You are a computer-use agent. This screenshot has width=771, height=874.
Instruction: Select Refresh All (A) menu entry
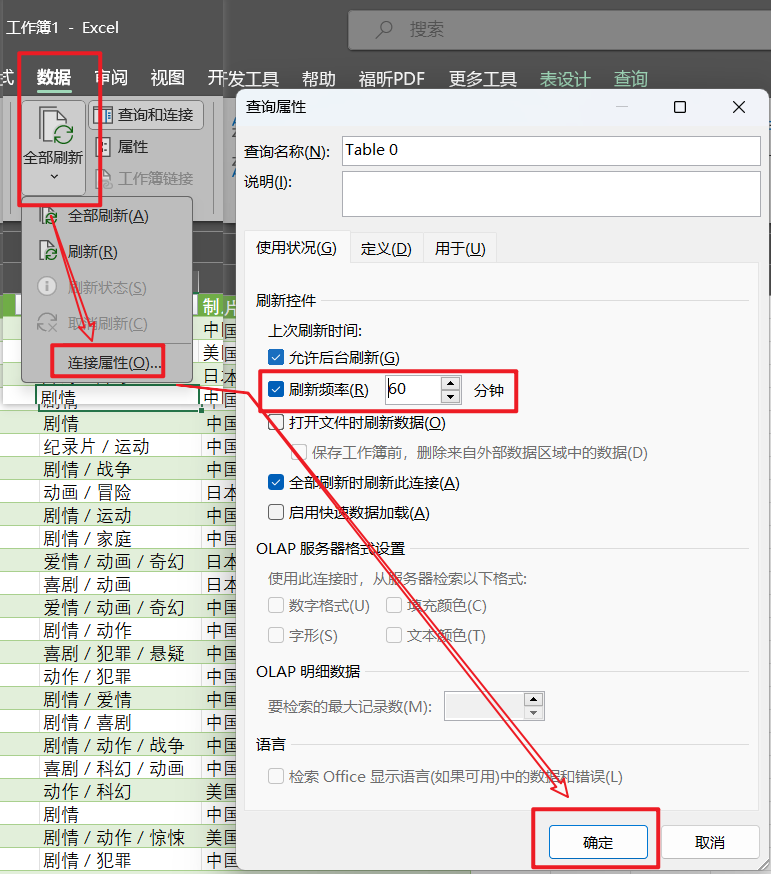(x=107, y=216)
